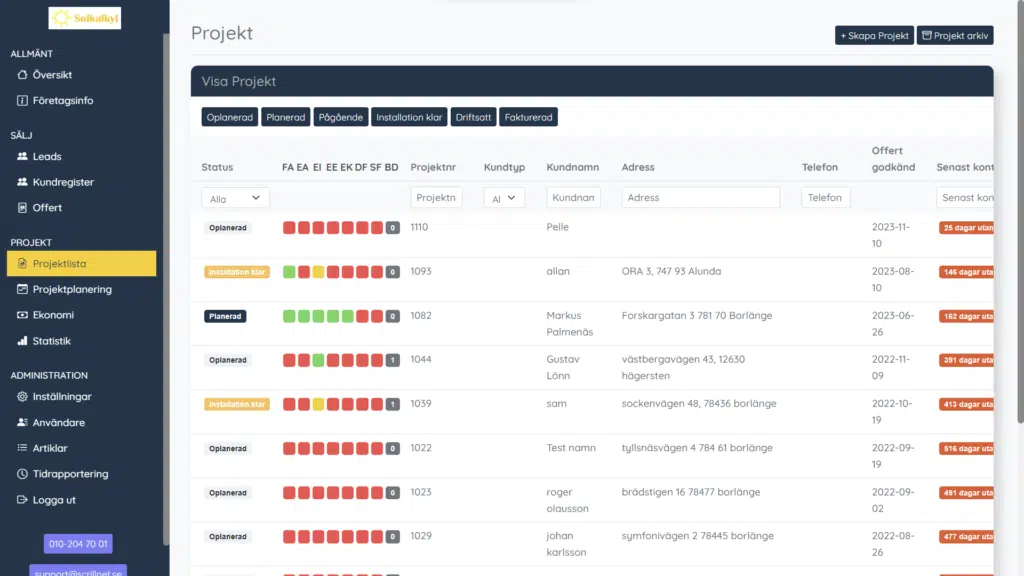Filter projects by Fakturerad status
This screenshot has width=1024, height=576.
(x=528, y=117)
